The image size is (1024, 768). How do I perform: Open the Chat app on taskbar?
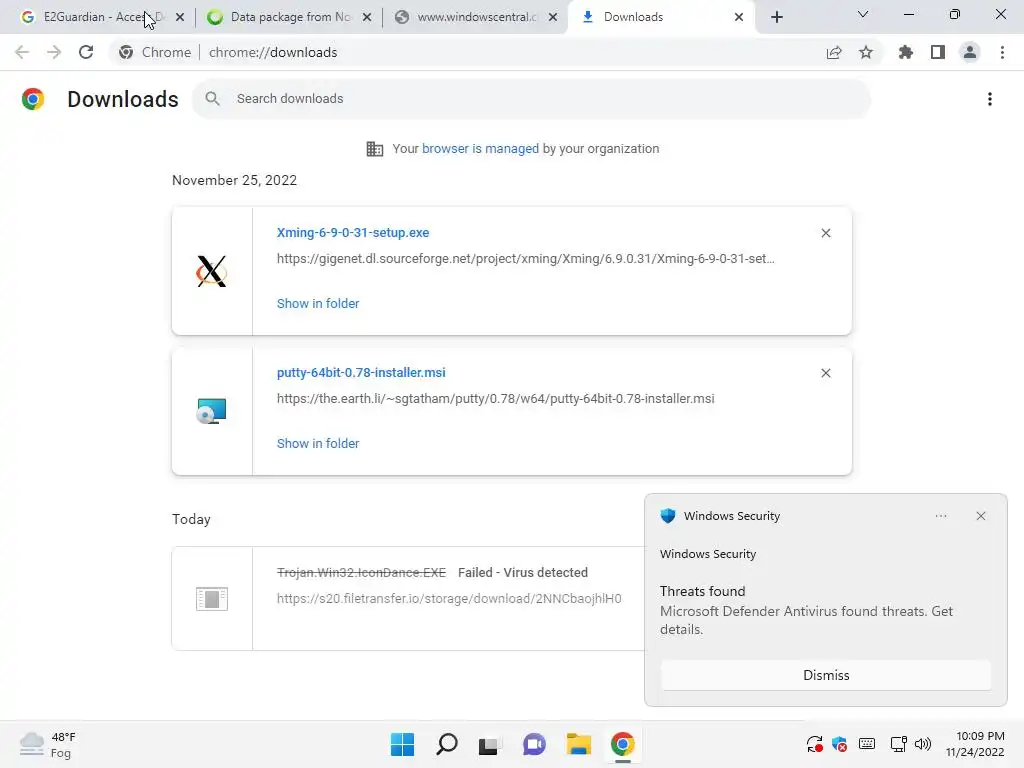tap(534, 744)
